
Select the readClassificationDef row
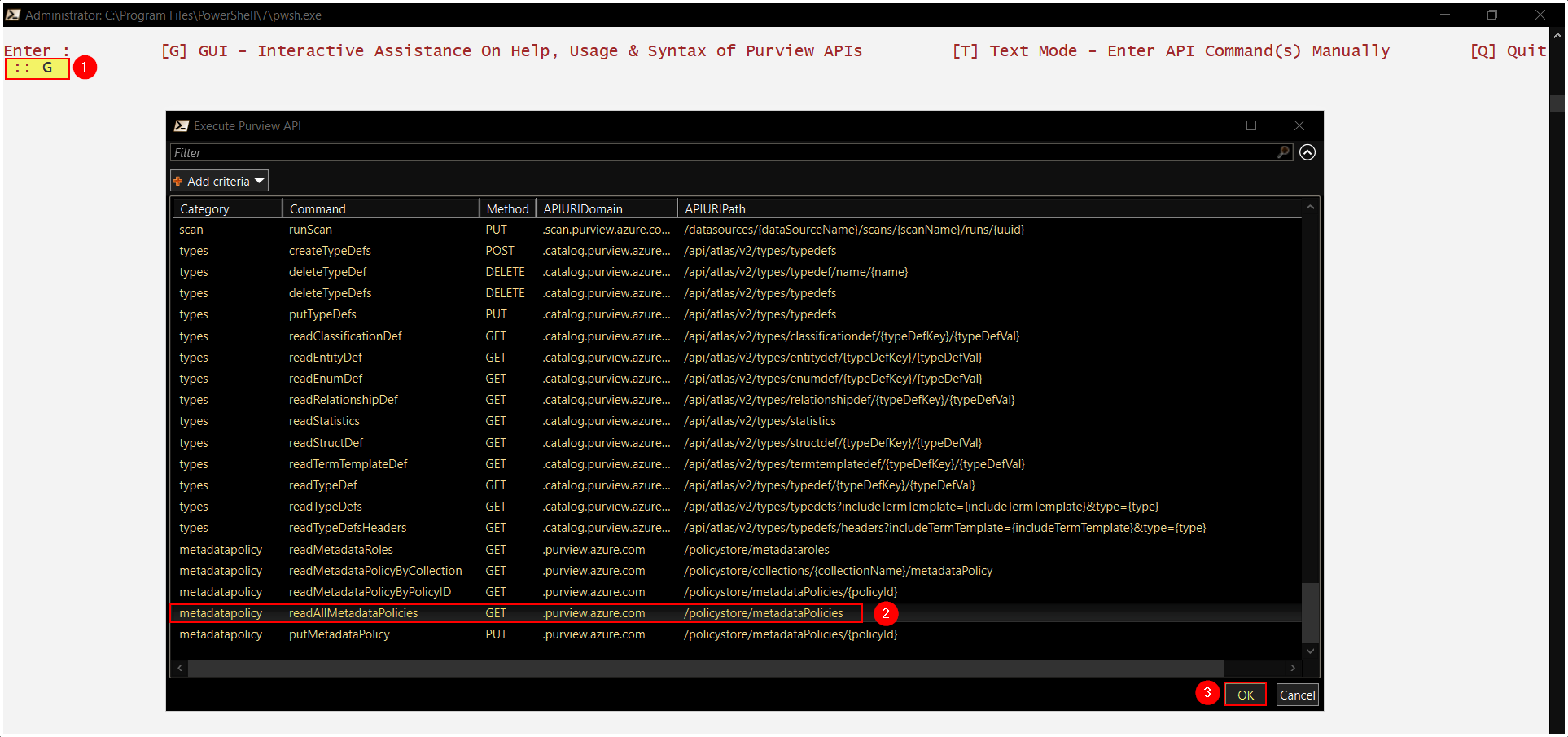[736, 336]
